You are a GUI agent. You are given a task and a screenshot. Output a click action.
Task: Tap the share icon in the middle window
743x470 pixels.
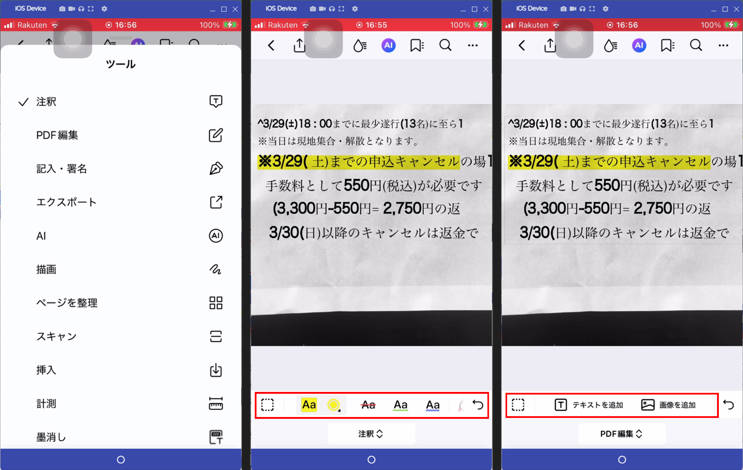[299, 45]
